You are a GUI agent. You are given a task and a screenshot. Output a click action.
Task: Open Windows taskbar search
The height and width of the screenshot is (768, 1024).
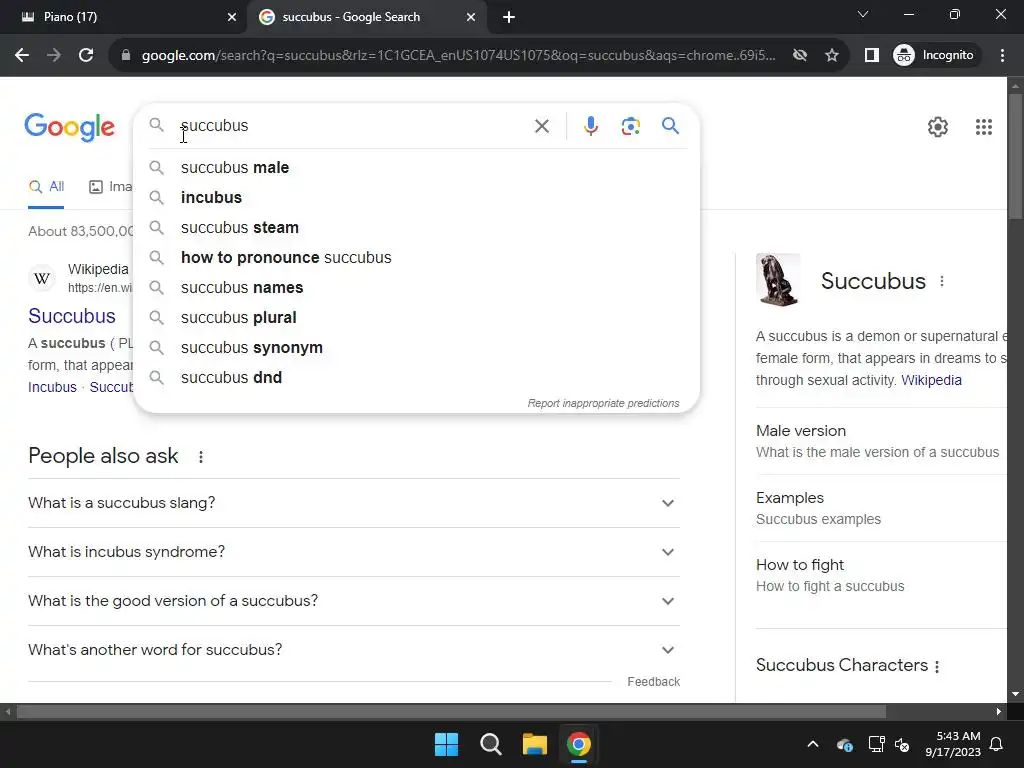(490, 744)
